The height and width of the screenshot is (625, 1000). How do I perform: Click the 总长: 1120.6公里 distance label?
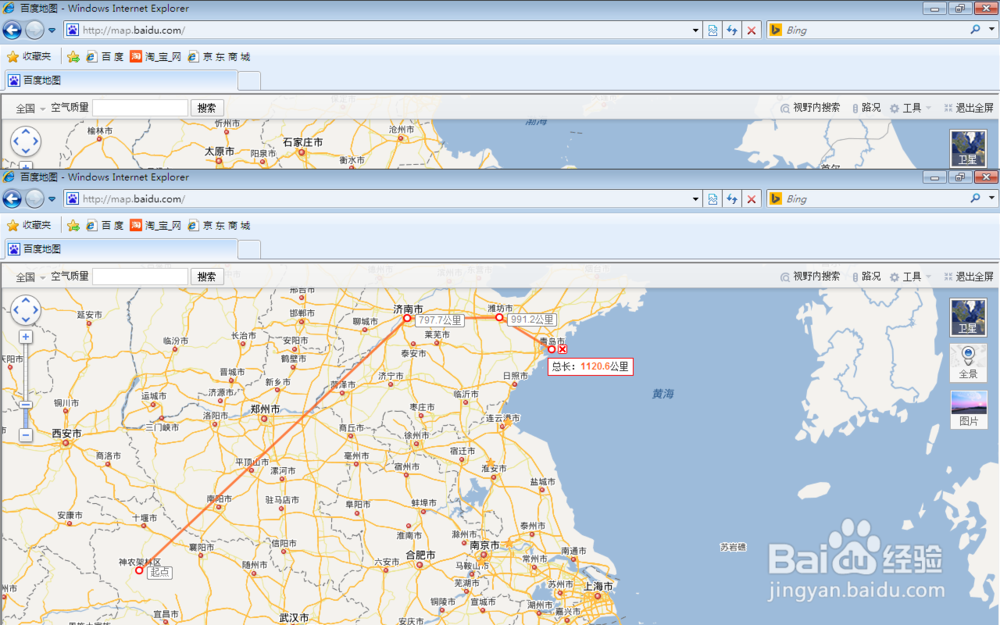click(591, 367)
